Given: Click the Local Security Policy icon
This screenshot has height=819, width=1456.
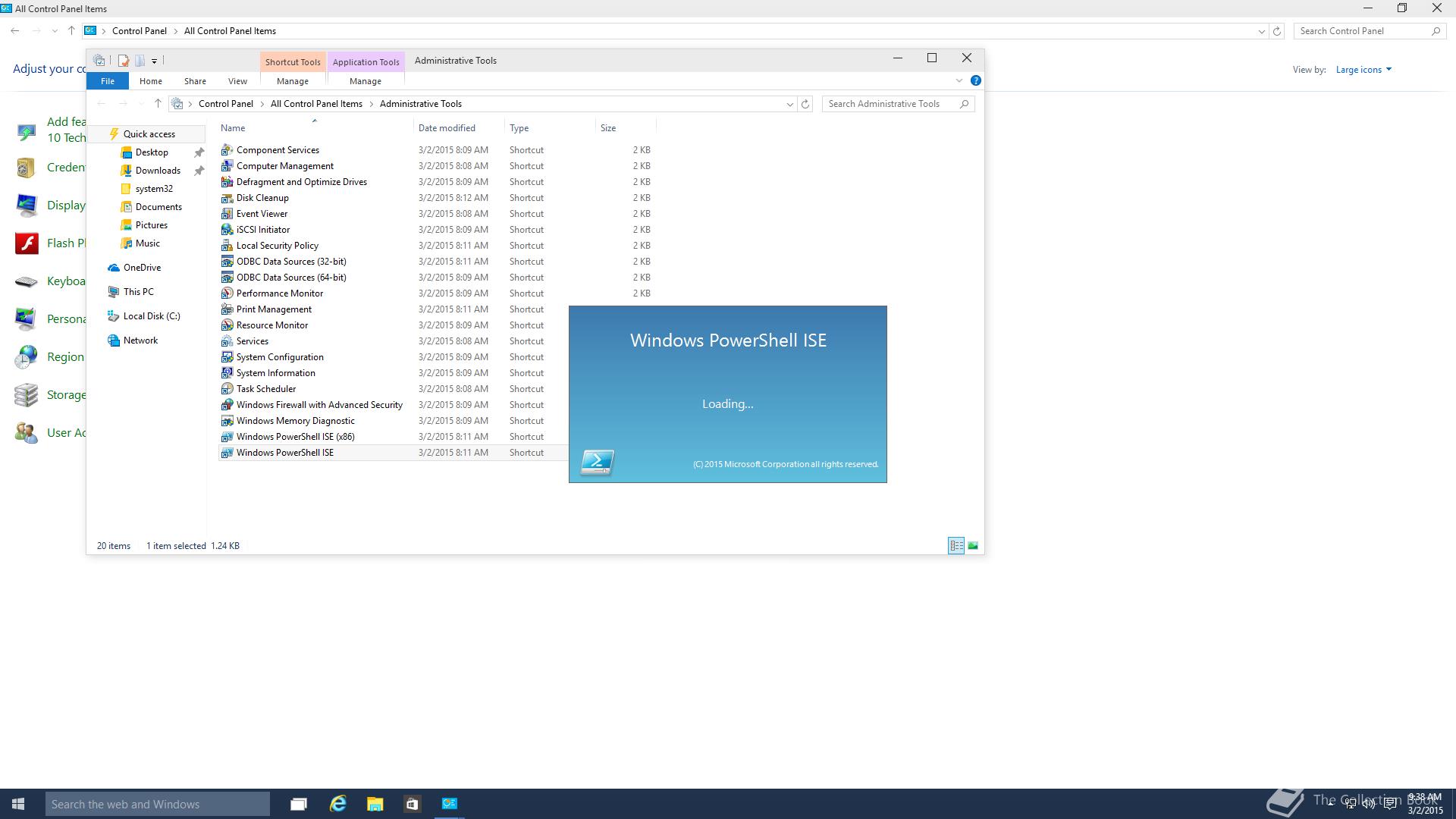Looking at the screenshot, I should click(227, 246).
